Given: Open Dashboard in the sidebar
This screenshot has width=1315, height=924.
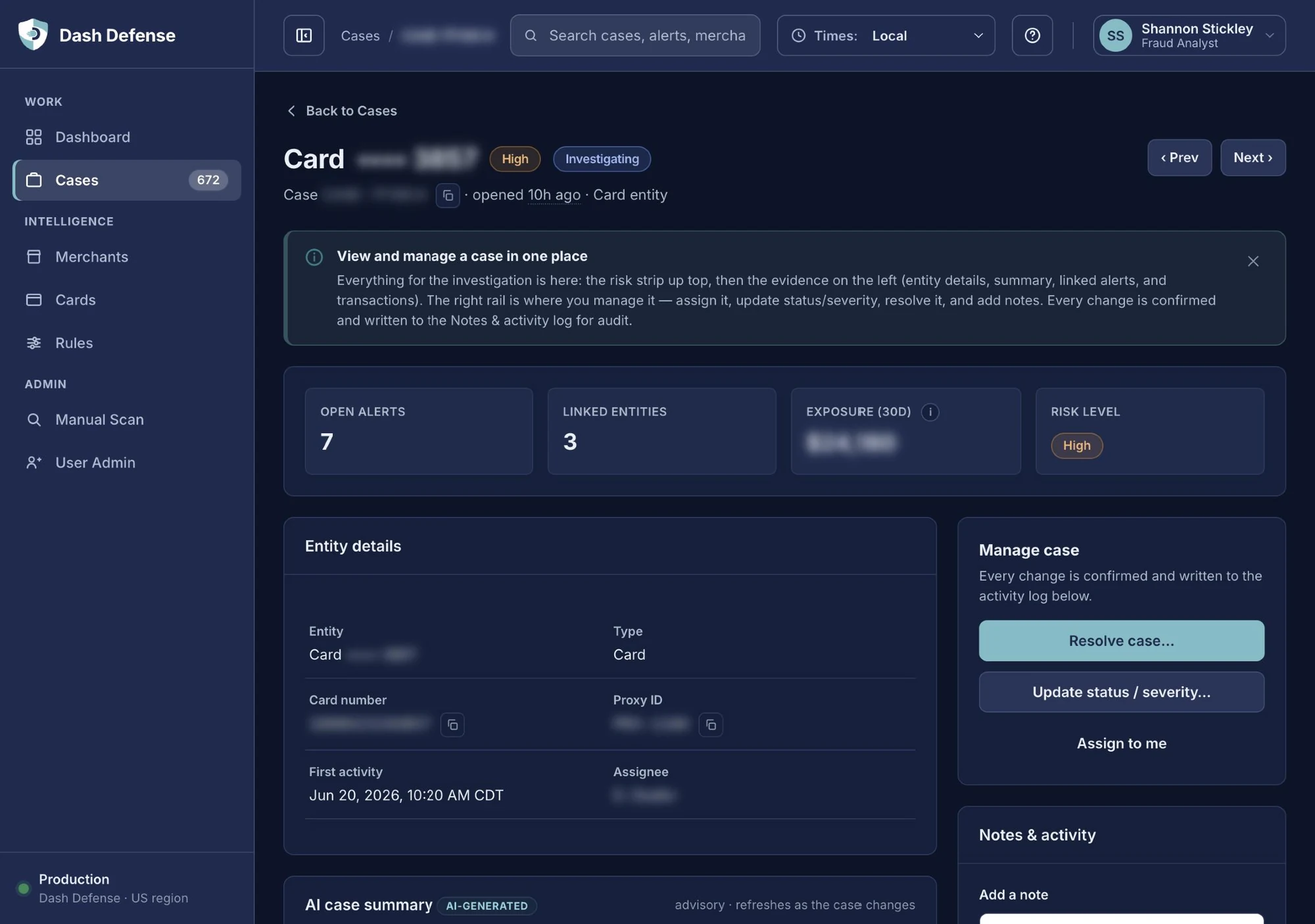Looking at the screenshot, I should point(127,137).
